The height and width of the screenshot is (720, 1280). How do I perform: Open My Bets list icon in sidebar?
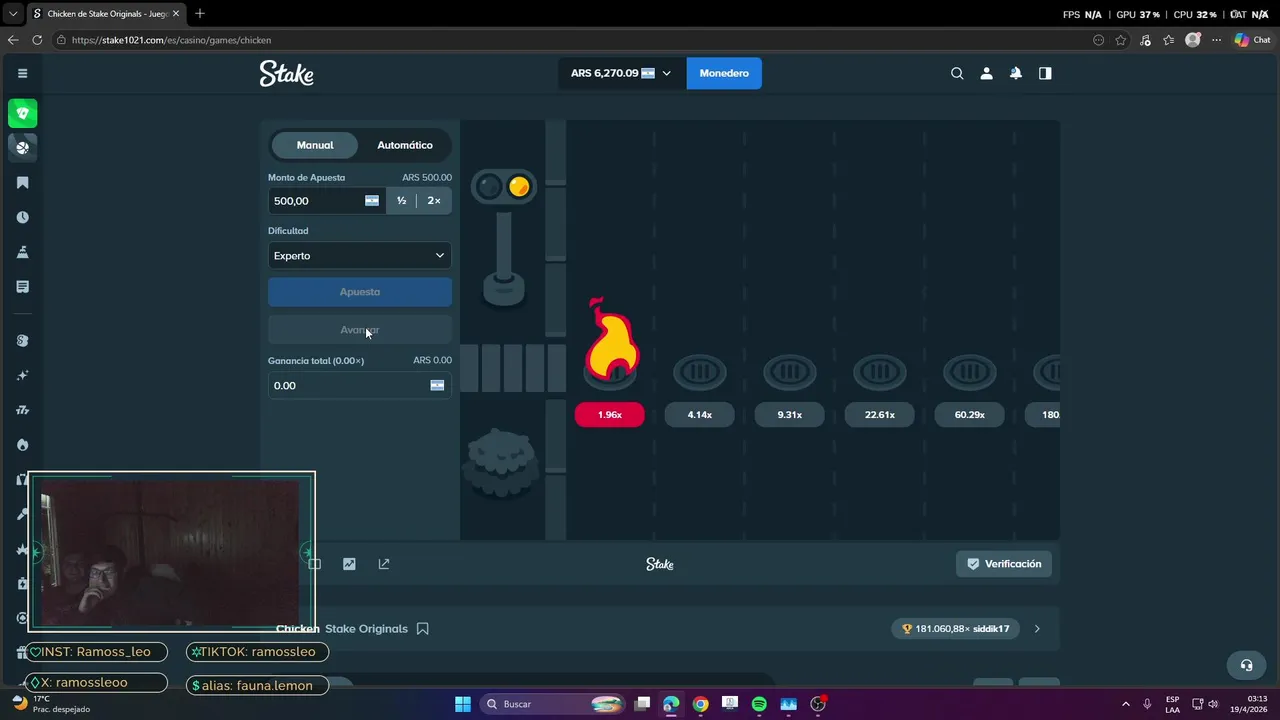23,287
